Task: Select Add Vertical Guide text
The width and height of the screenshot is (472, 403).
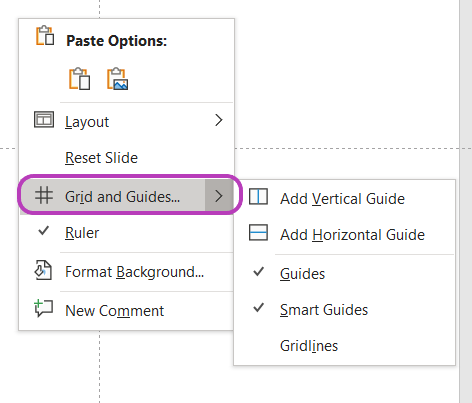Action: click(x=342, y=199)
